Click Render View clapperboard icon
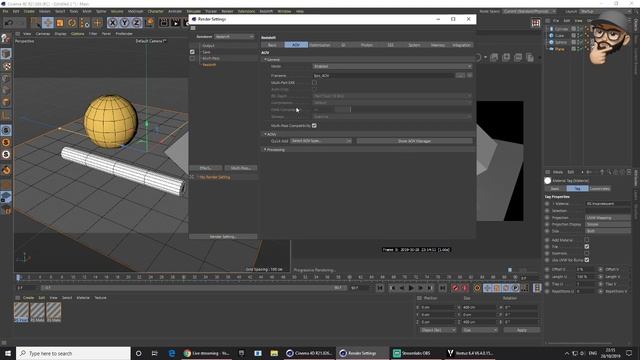Viewport: 640px width, 360px height. coord(164,23)
